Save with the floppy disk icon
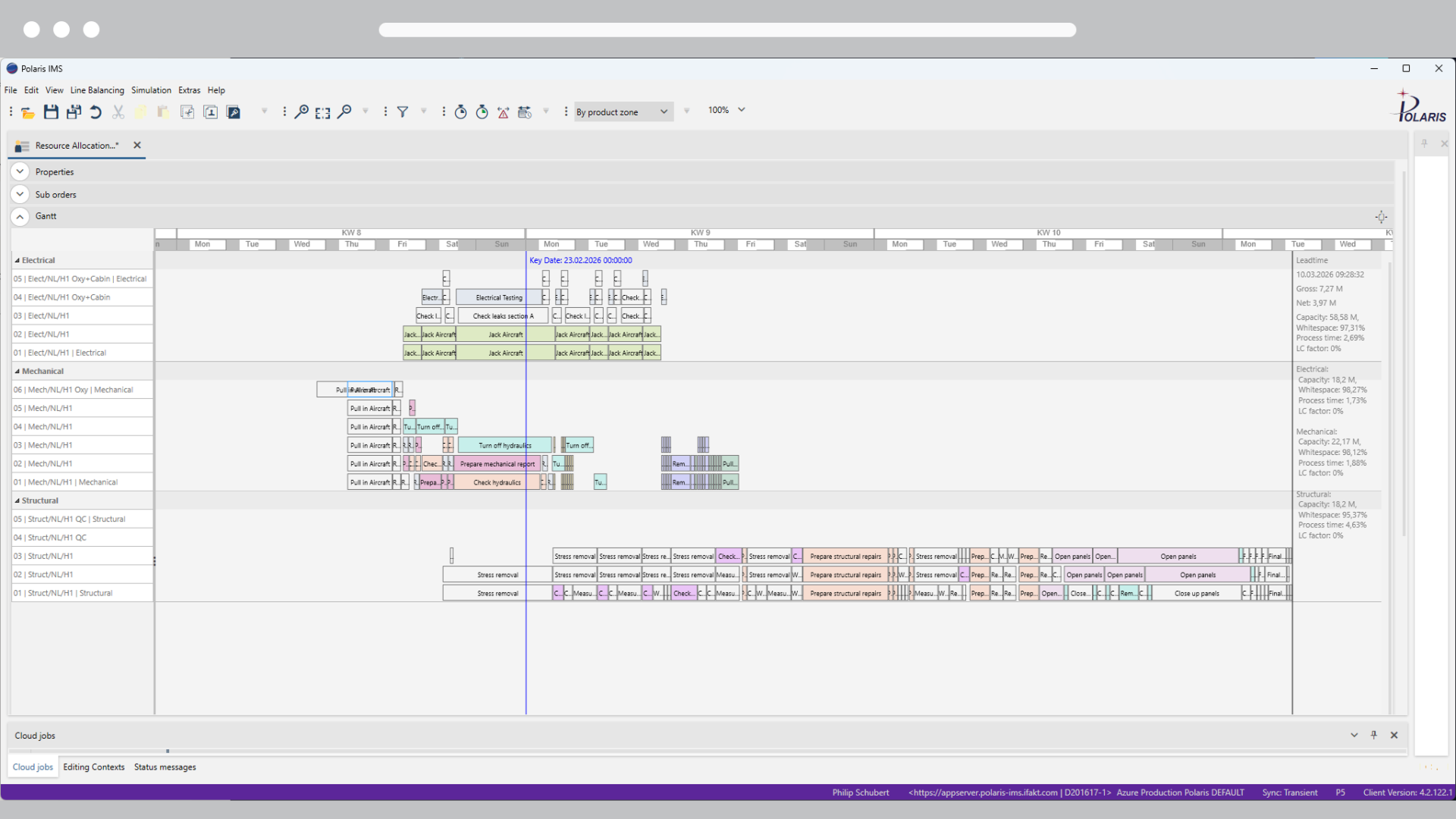The image size is (1456, 819). (51, 112)
